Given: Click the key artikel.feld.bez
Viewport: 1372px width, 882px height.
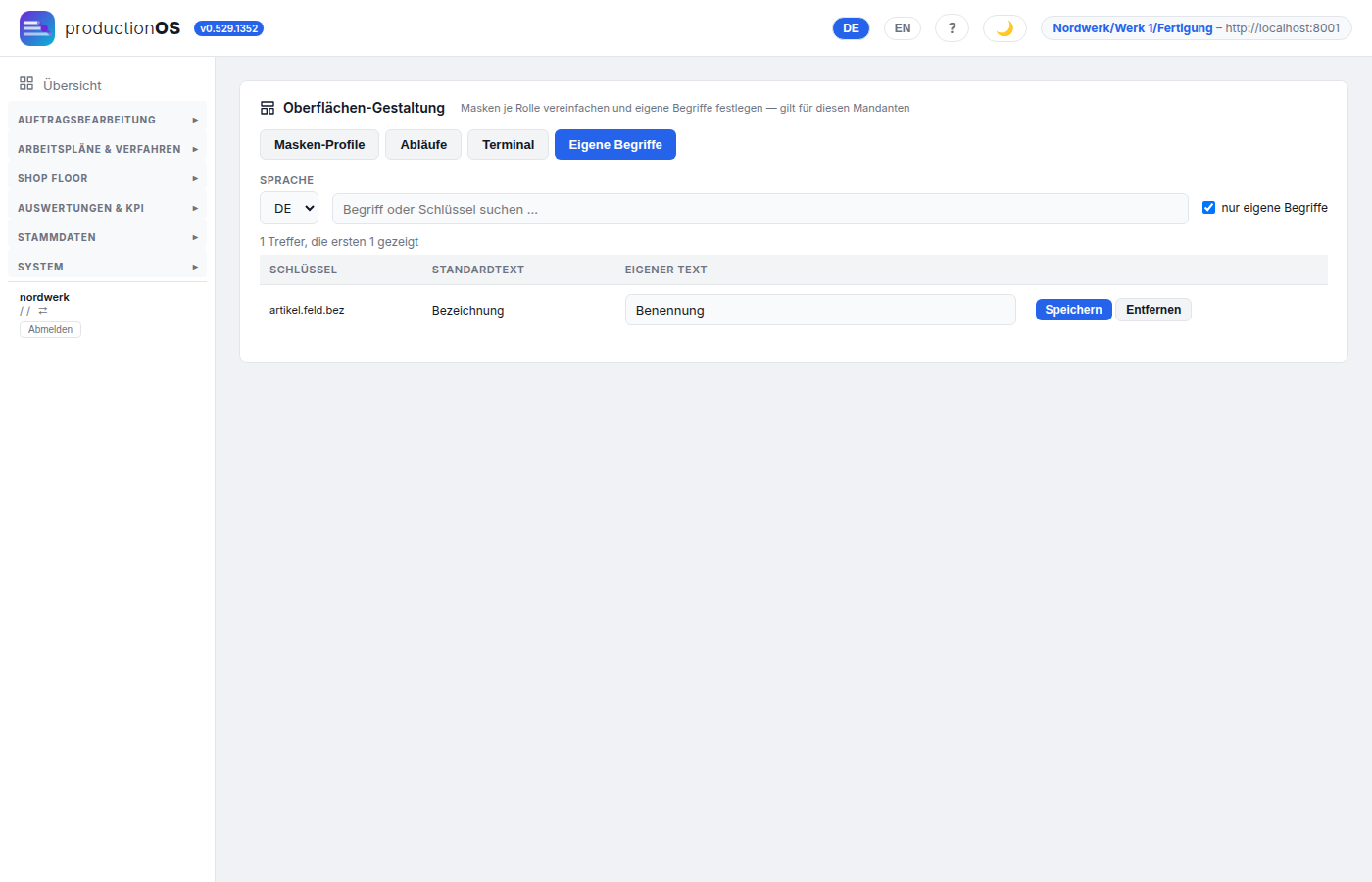Looking at the screenshot, I should pos(307,310).
